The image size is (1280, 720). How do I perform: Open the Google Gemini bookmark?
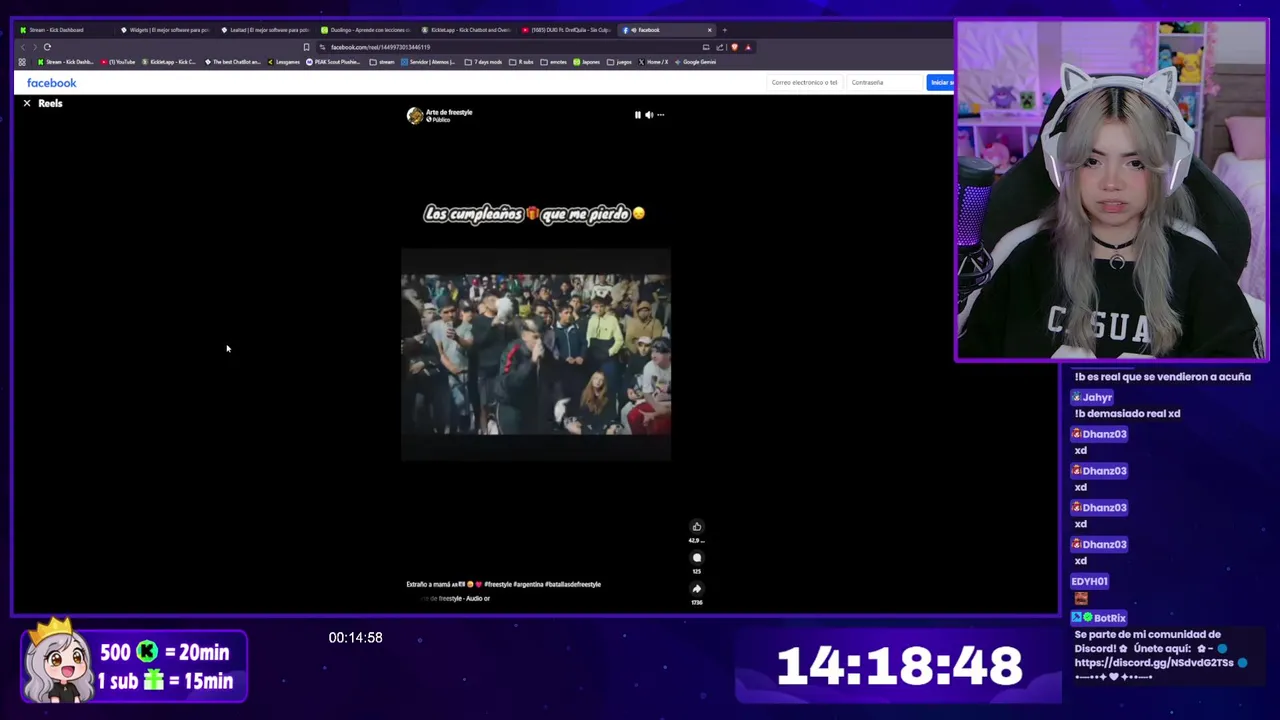pyautogui.click(x=695, y=62)
